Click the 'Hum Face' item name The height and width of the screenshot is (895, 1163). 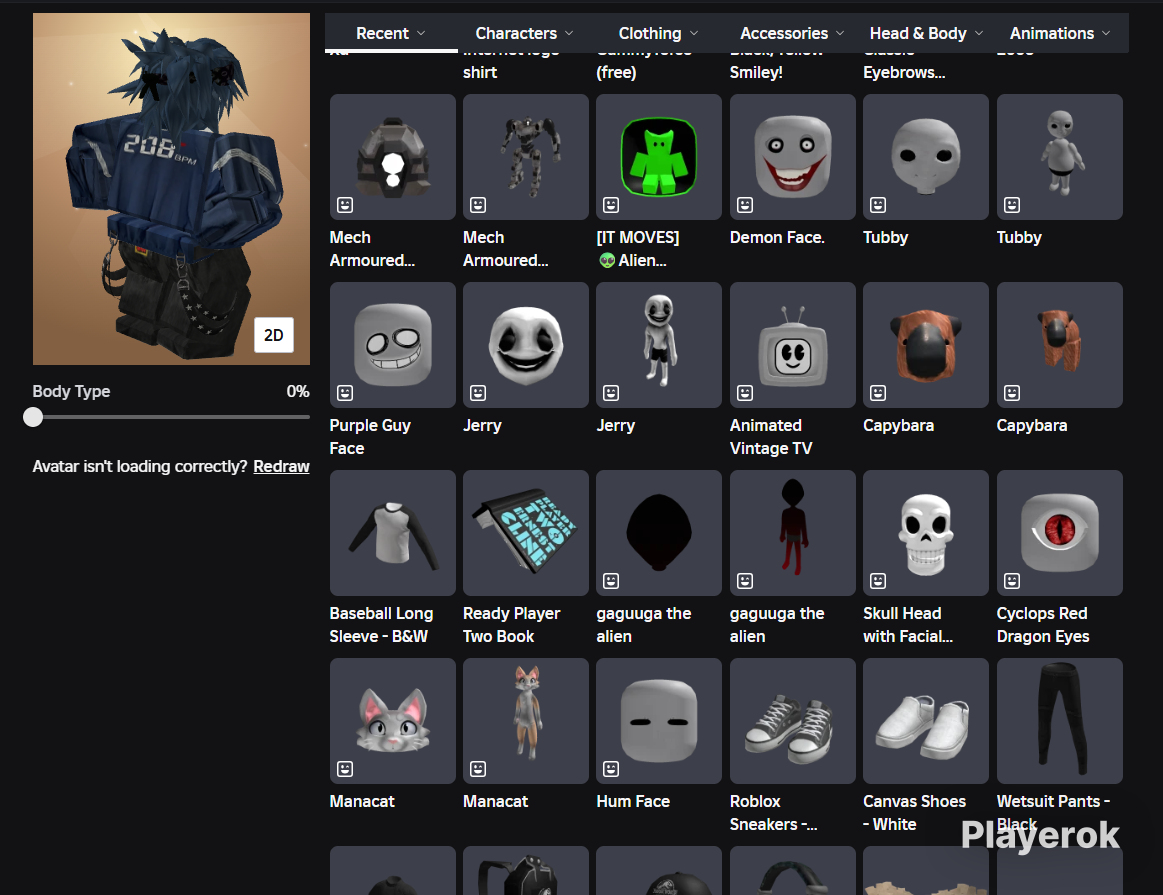(633, 802)
